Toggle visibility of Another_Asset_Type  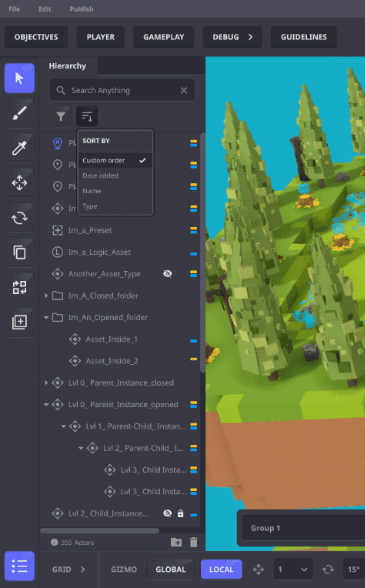click(x=168, y=274)
